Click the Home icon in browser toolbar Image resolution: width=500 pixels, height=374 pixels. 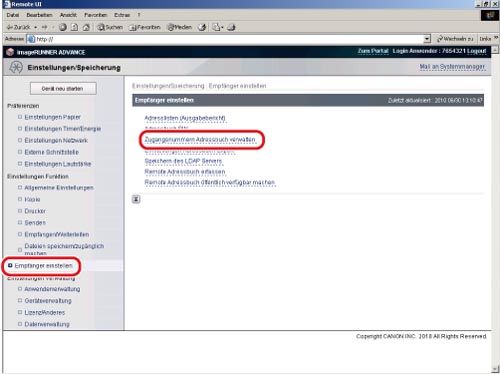coord(86,27)
